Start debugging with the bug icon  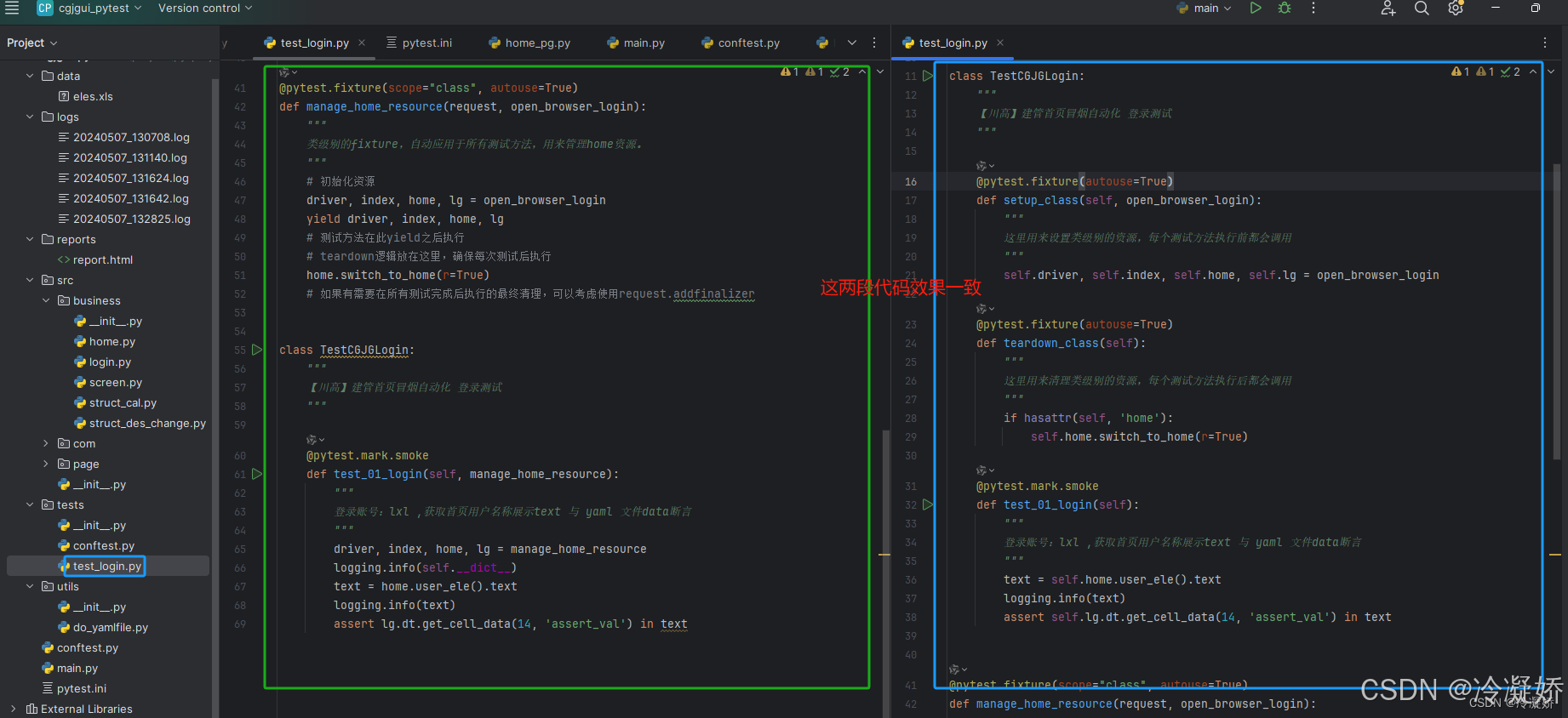click(1285, 8)
